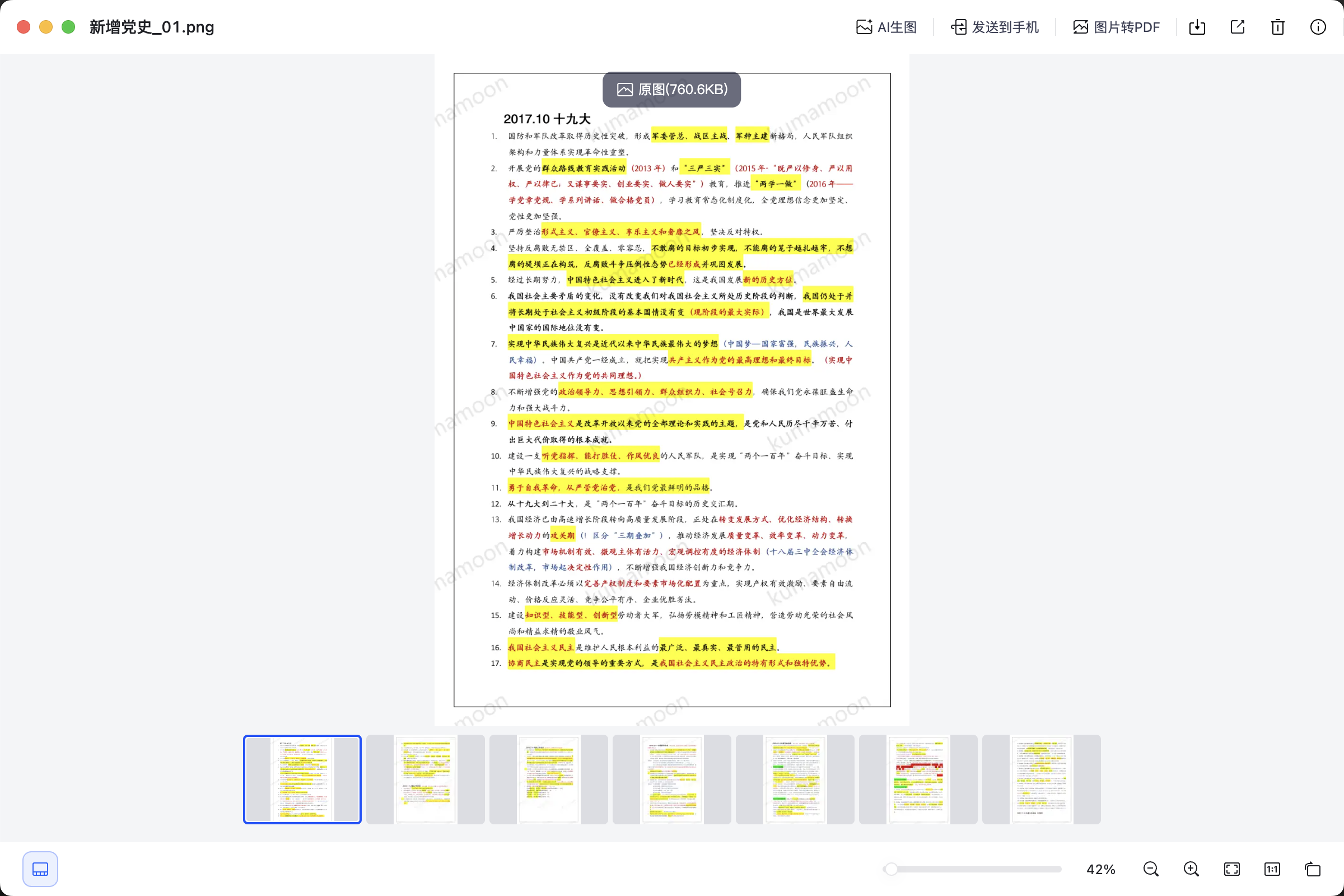
Task: Click the 1:1 actual size icon
Action: tap(1272, 869)
